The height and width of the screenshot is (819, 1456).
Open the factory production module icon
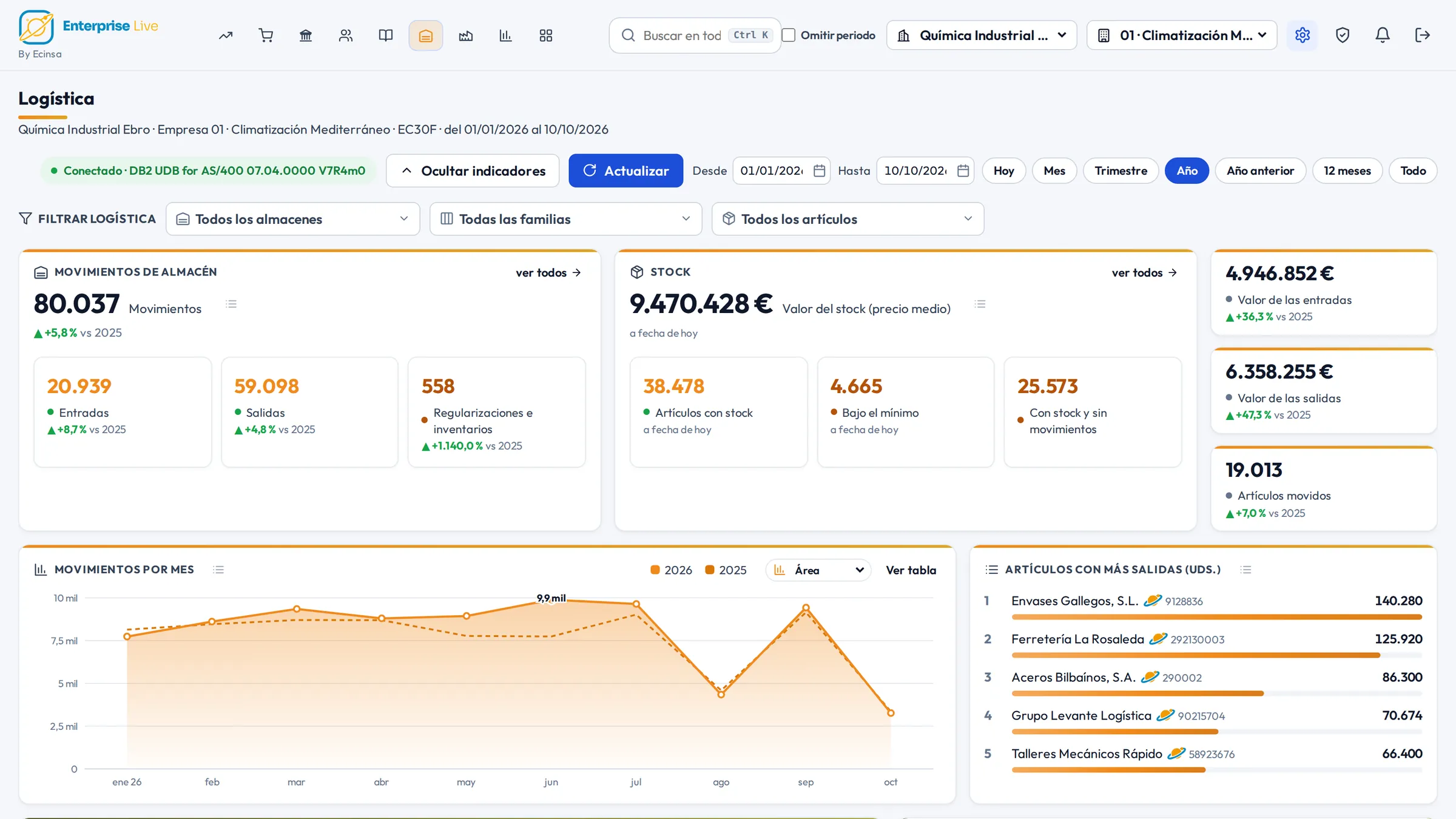point(466,36)
